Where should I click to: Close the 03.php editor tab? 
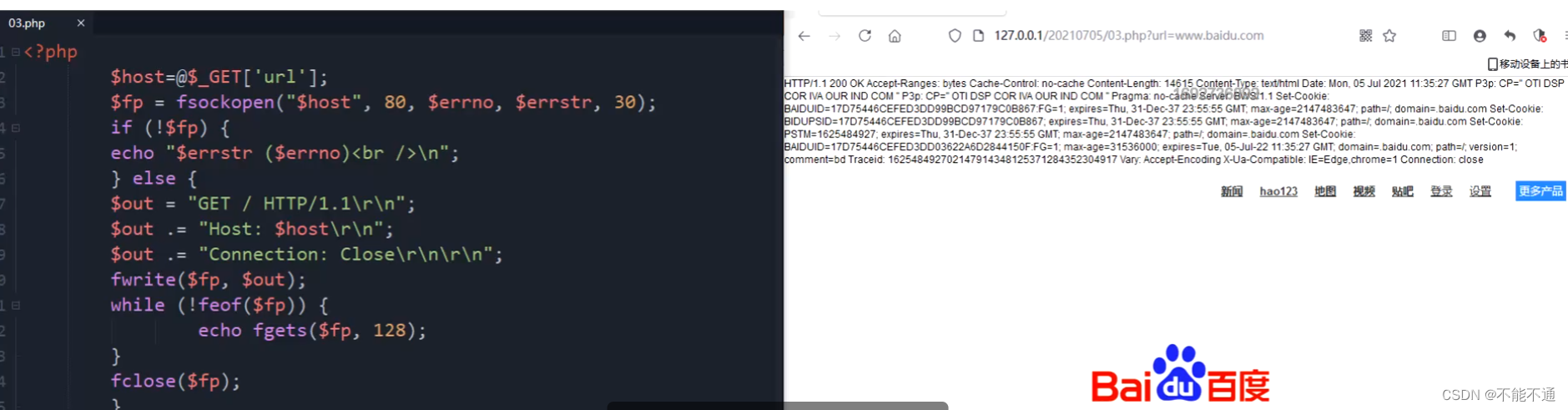coord(81,23)
